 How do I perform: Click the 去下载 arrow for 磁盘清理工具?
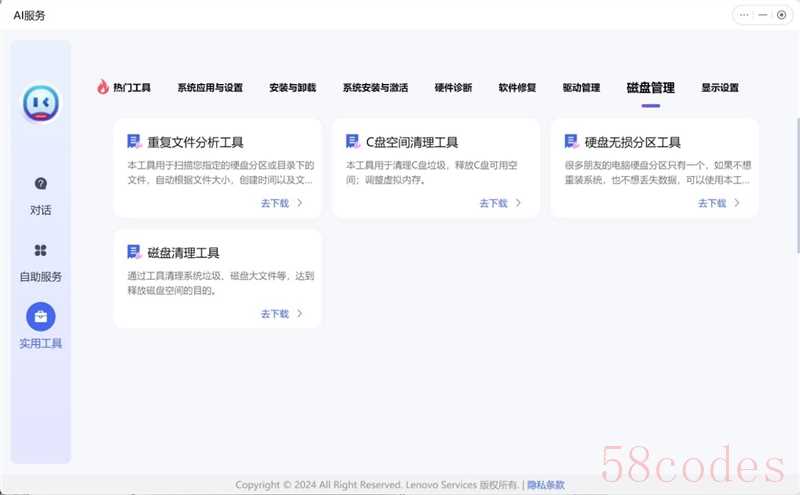pos(300,314)
